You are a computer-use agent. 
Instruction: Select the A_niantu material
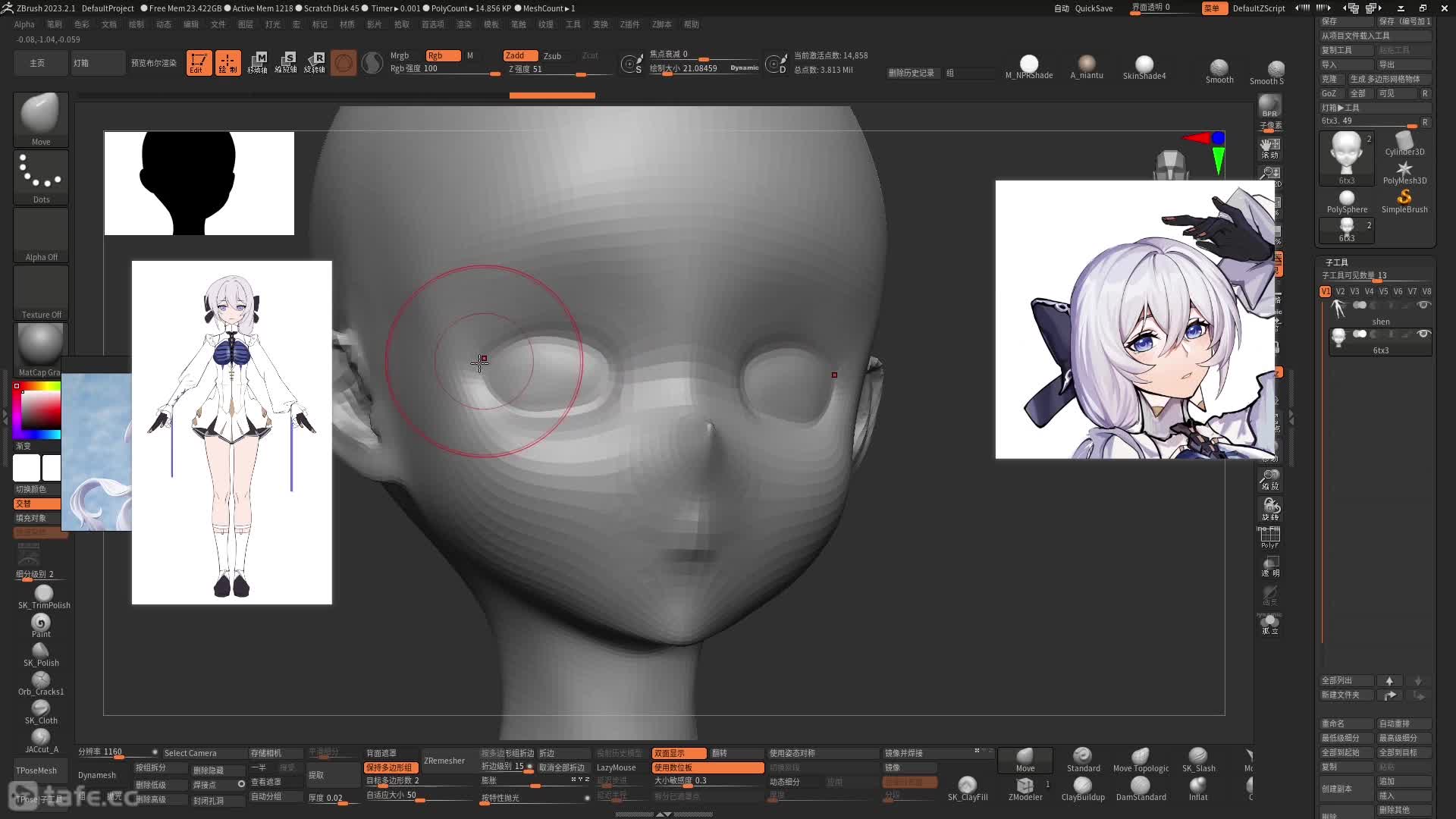pyautogui.click(x=1087, y=67)
